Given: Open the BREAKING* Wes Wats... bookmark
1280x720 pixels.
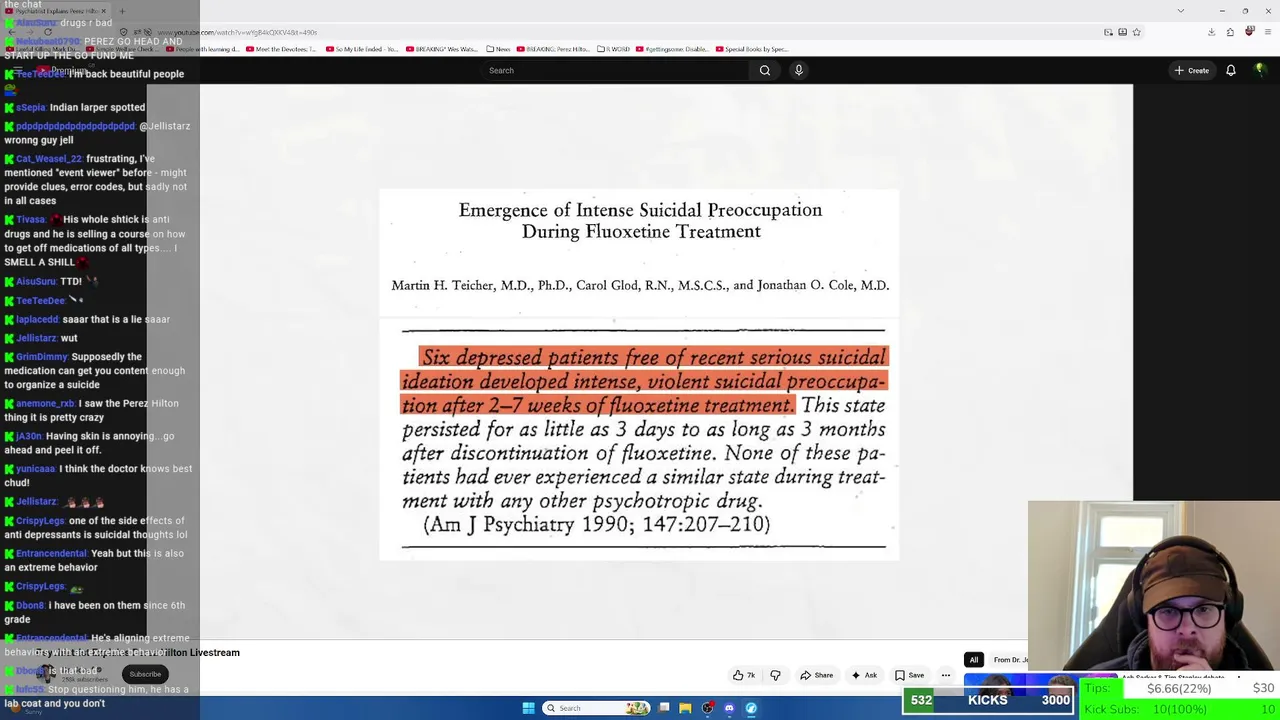Looking at the screenshot, I should 441,49.
